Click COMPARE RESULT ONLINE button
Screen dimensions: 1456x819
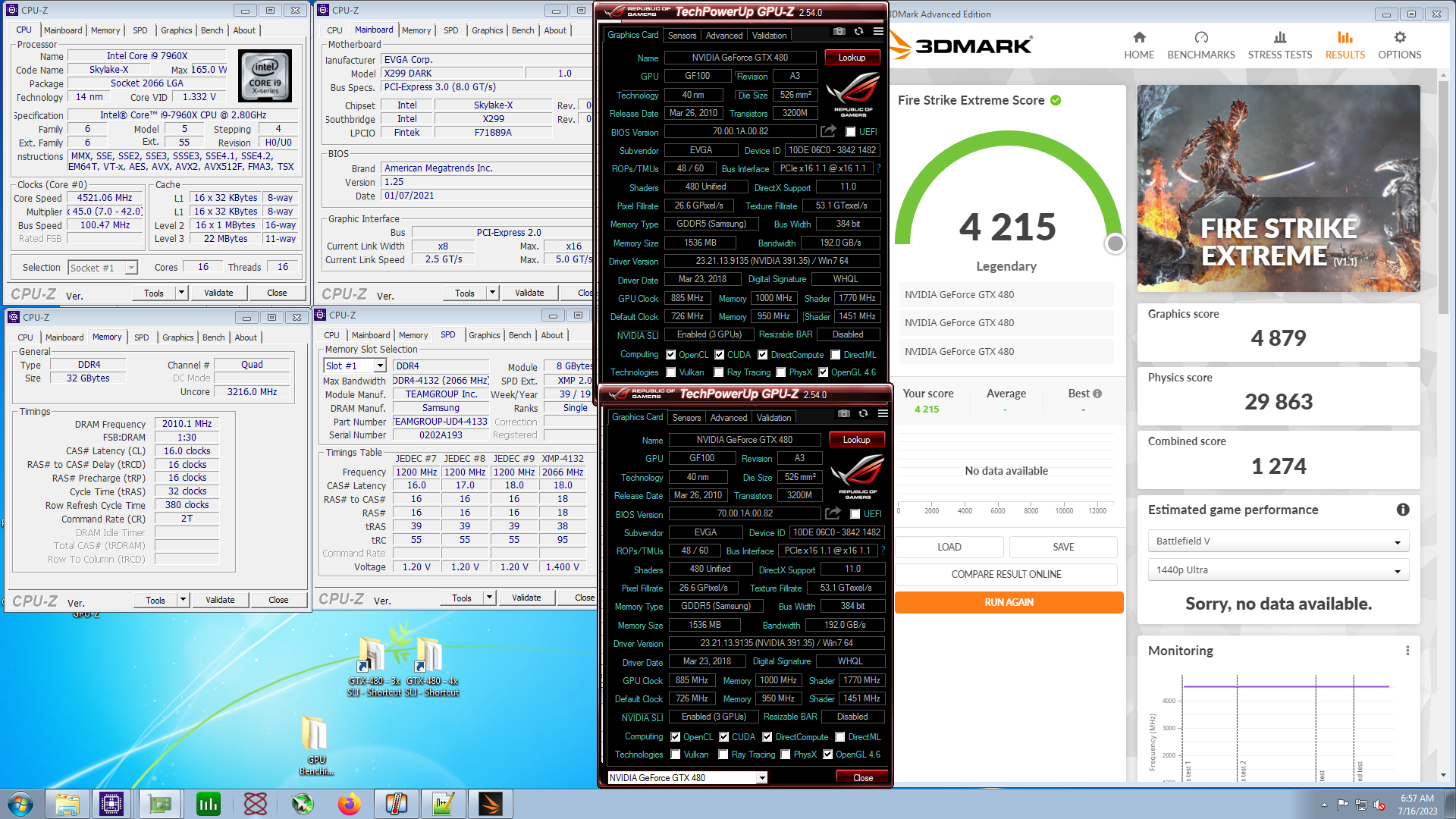1006,574
